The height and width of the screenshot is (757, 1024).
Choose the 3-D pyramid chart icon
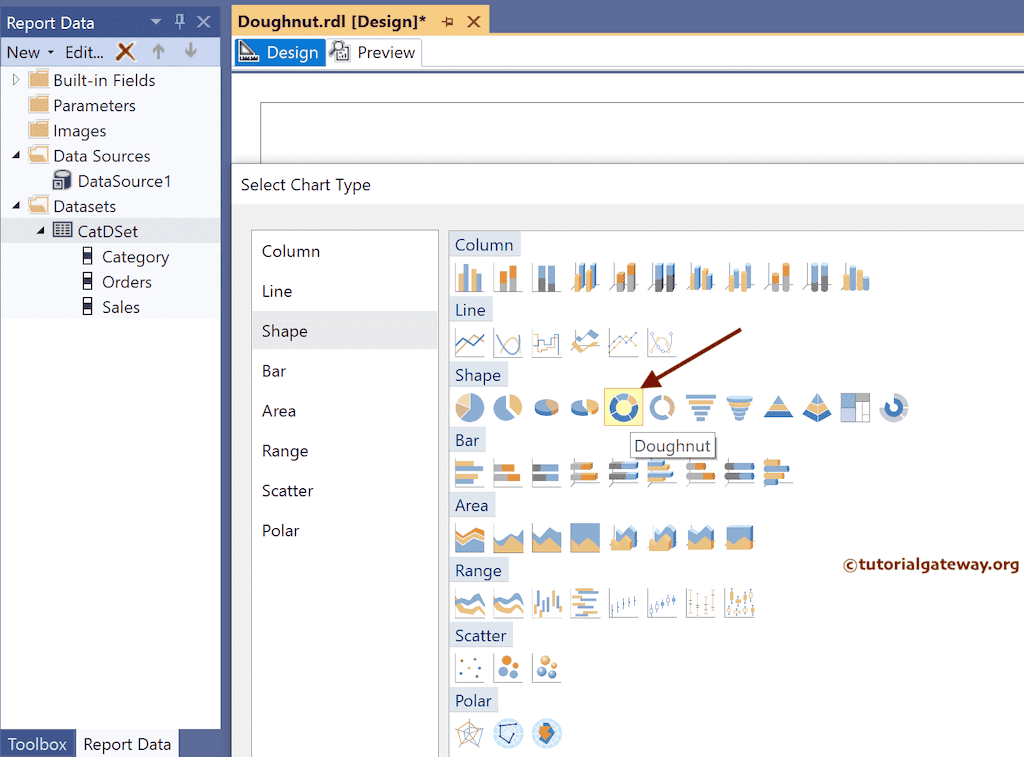tap(816, 408)
